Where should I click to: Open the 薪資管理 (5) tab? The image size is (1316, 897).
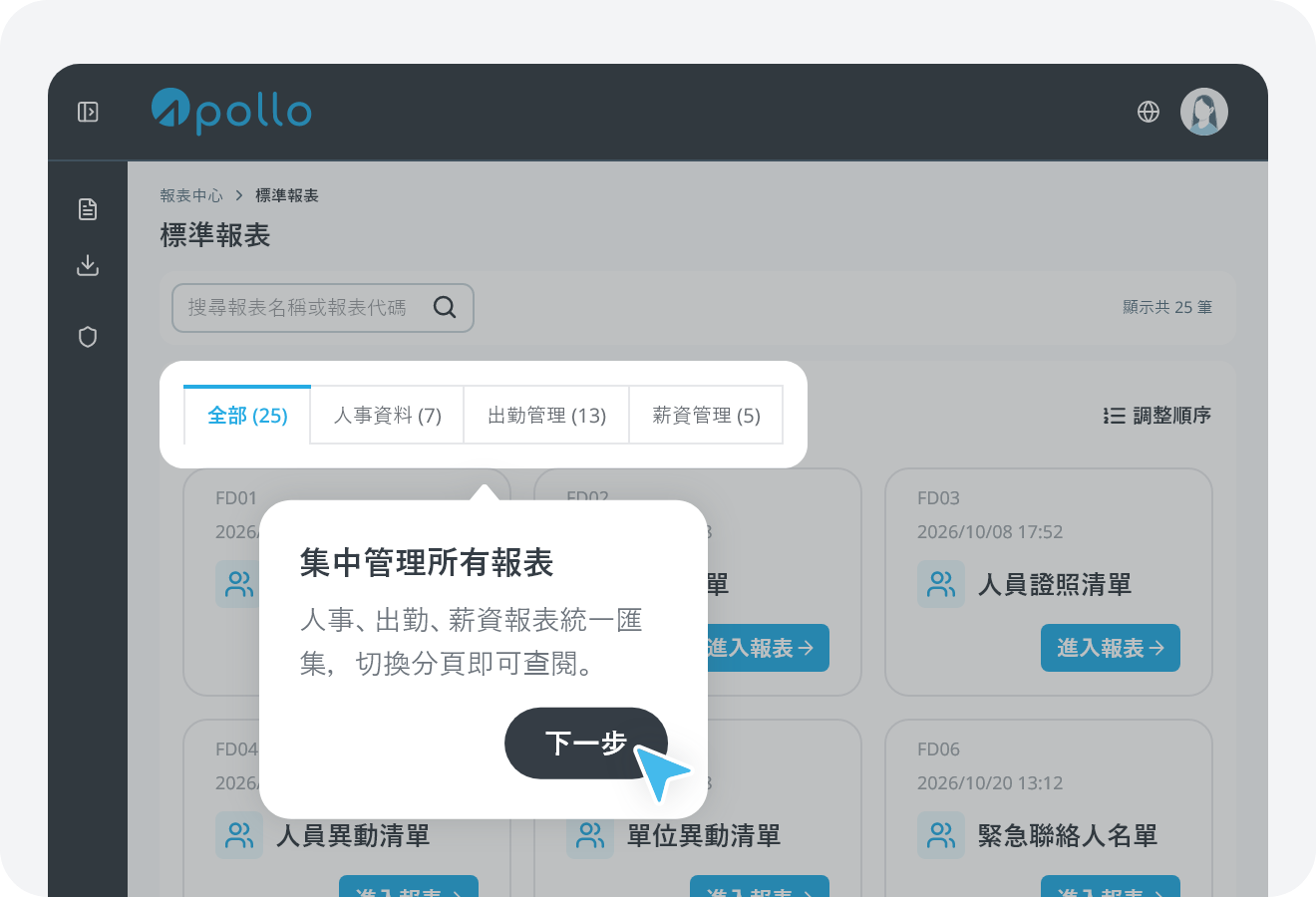706,415
